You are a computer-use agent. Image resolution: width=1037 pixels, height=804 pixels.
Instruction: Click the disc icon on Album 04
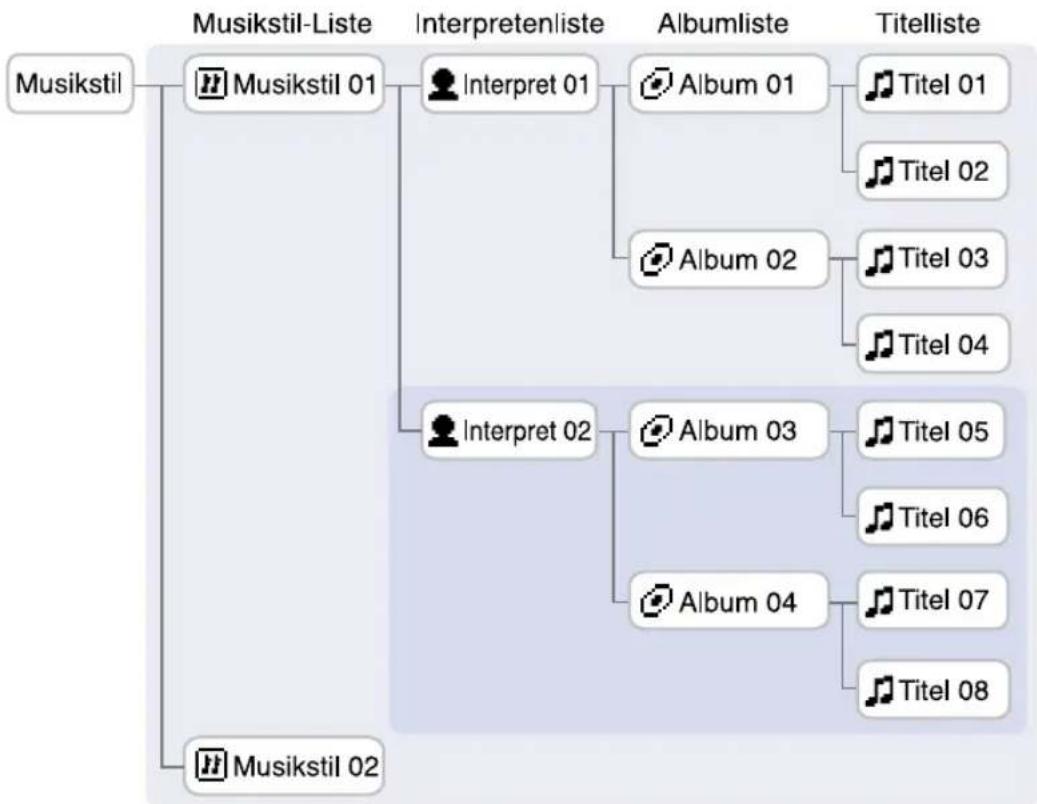click(657, 604)
